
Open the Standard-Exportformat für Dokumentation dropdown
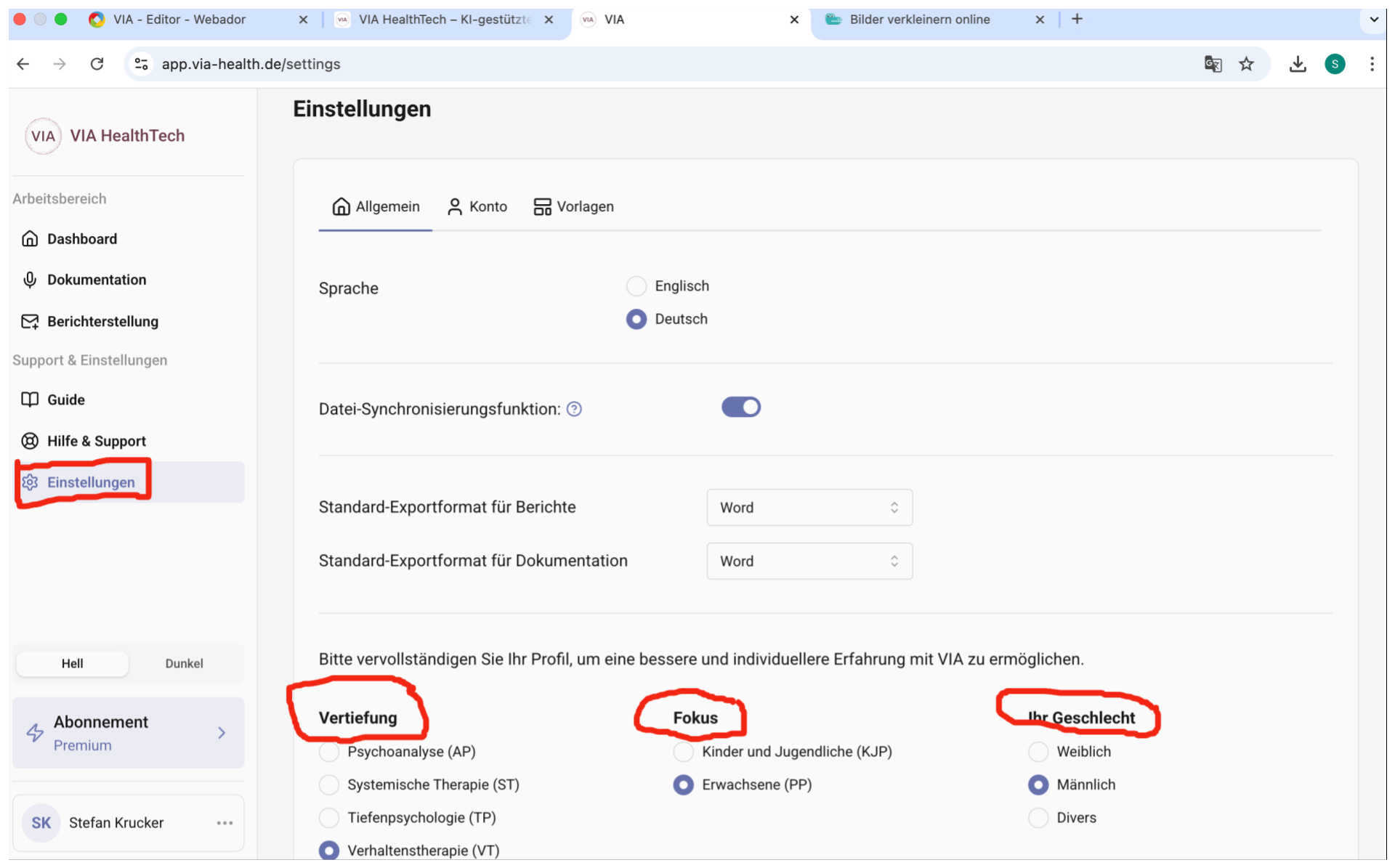[809, 561]
